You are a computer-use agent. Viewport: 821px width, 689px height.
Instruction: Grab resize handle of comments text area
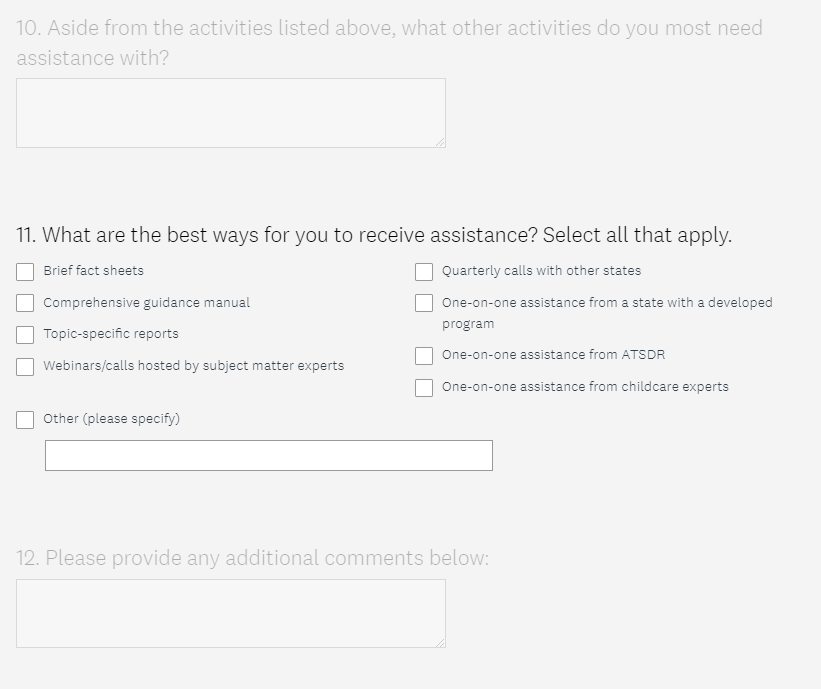pos(441,642)
